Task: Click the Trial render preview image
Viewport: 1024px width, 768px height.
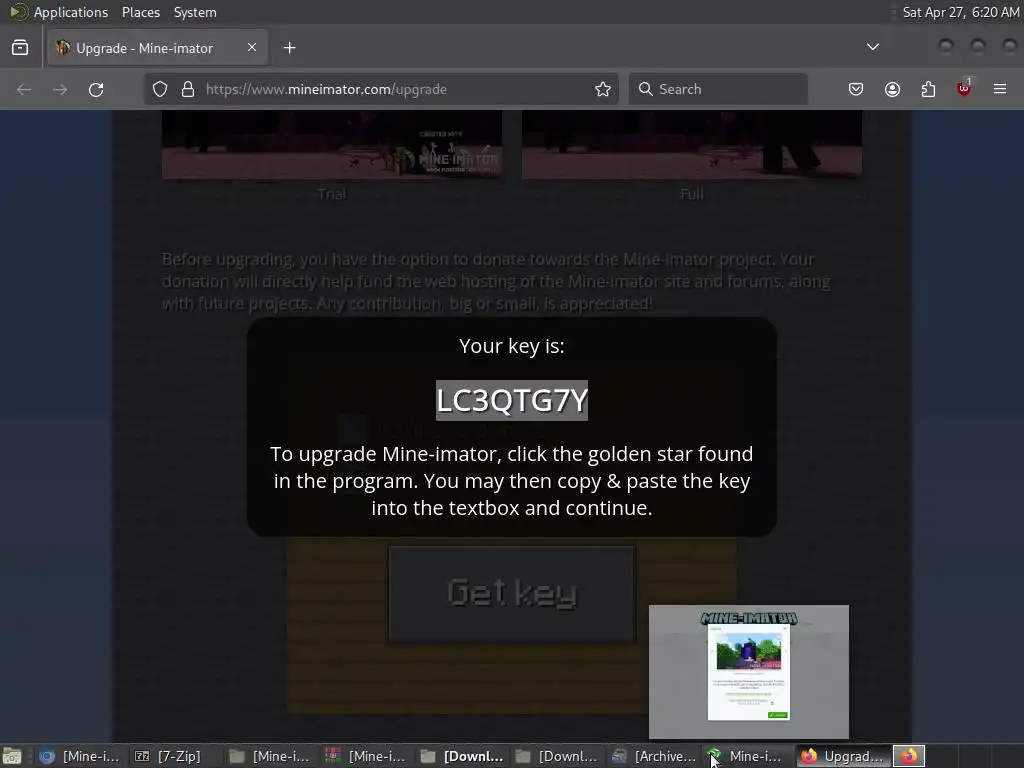Action: point(332,144)
